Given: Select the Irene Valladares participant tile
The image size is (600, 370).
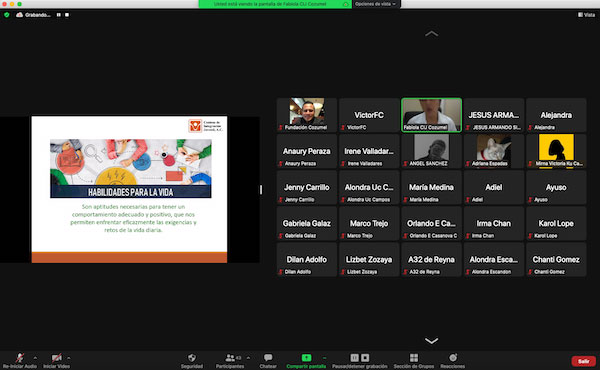Looking at the screenshot, I should tap(369, 151).
